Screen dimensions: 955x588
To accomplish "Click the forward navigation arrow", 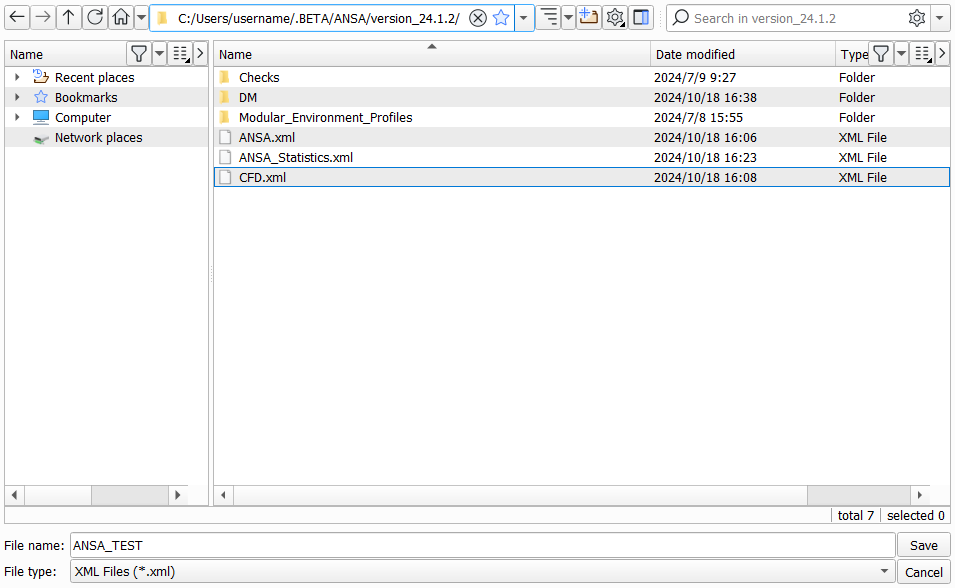I will pyautogui.click(x=43, y=18).
